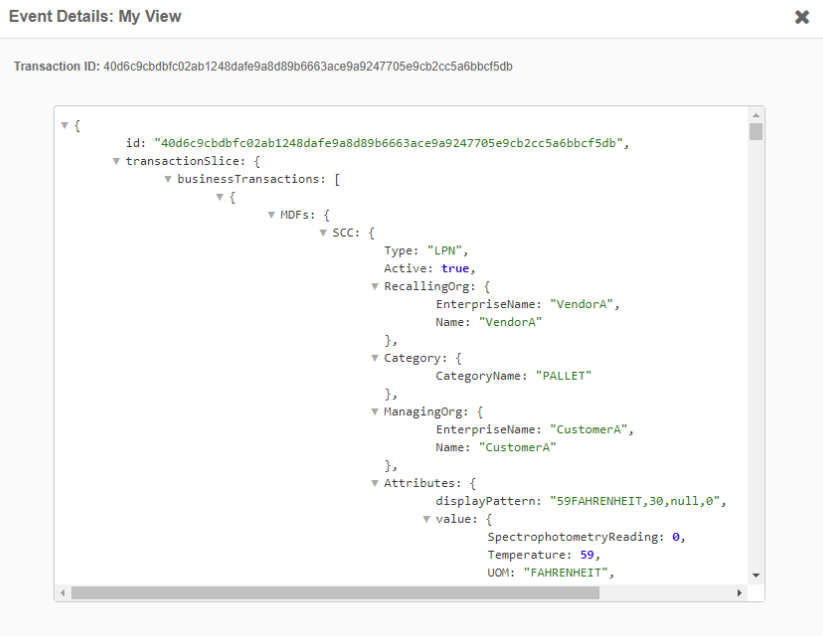The width and height of the screenshot is (823, 636).
Task: Click the UOM "FAHRENHEIT" value
Action: 565,573
